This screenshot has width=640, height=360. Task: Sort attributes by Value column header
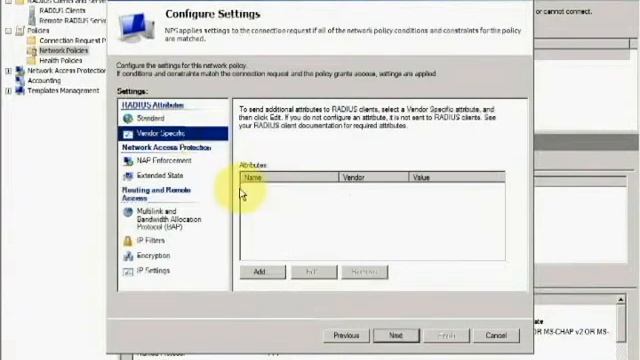click(457, 178)
